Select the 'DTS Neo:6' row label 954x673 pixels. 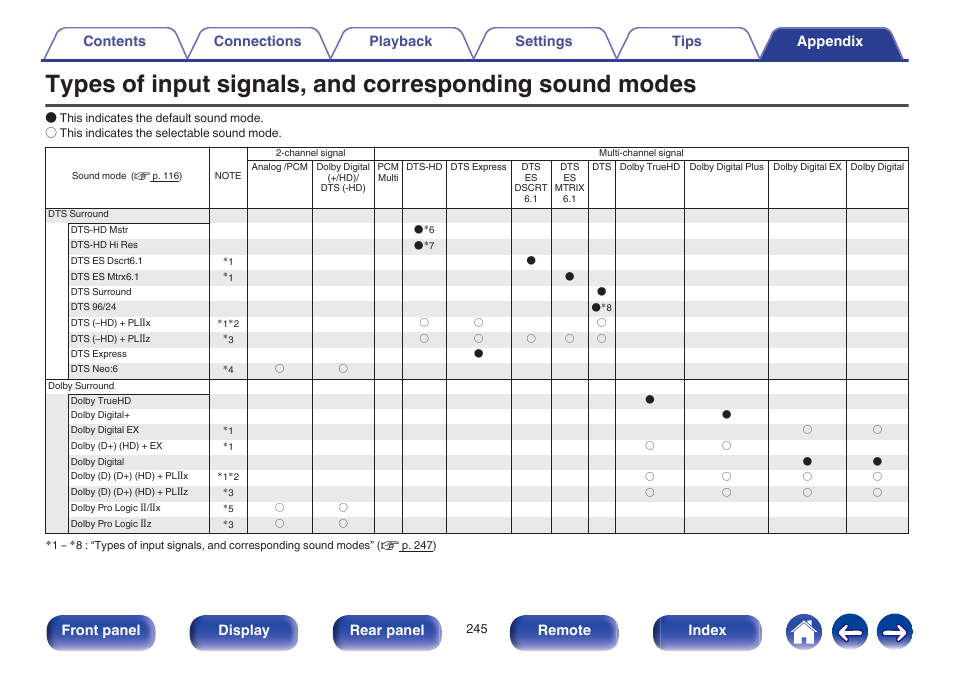pos(94,369)
